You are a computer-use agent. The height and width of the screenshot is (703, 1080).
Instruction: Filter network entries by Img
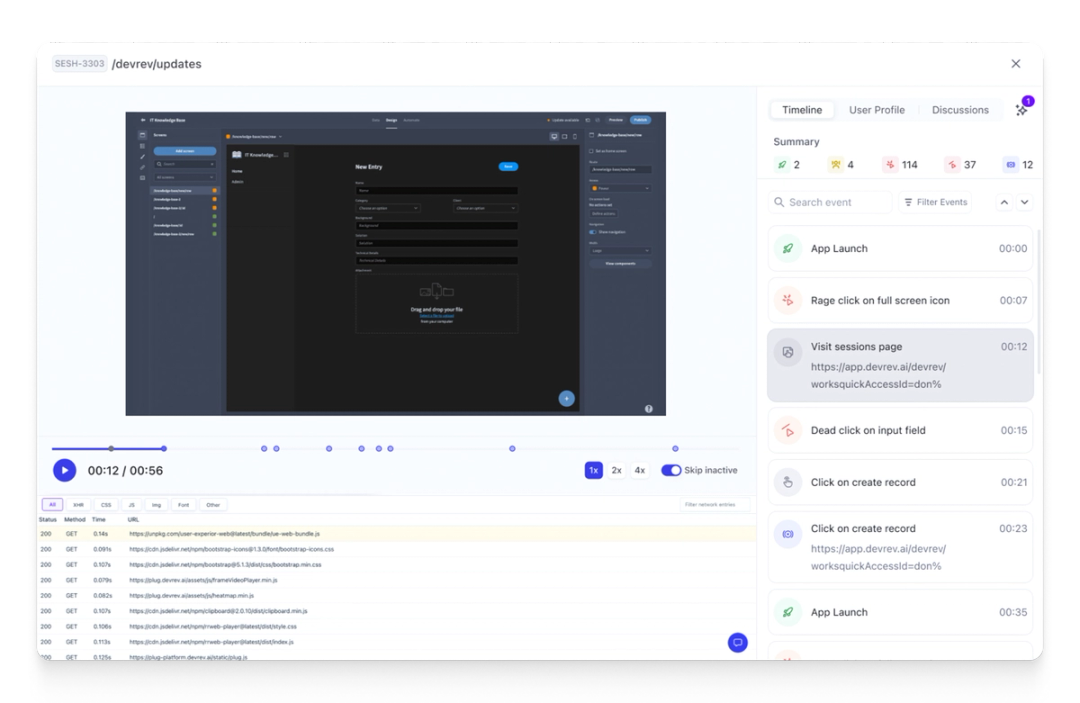(156, 505)
